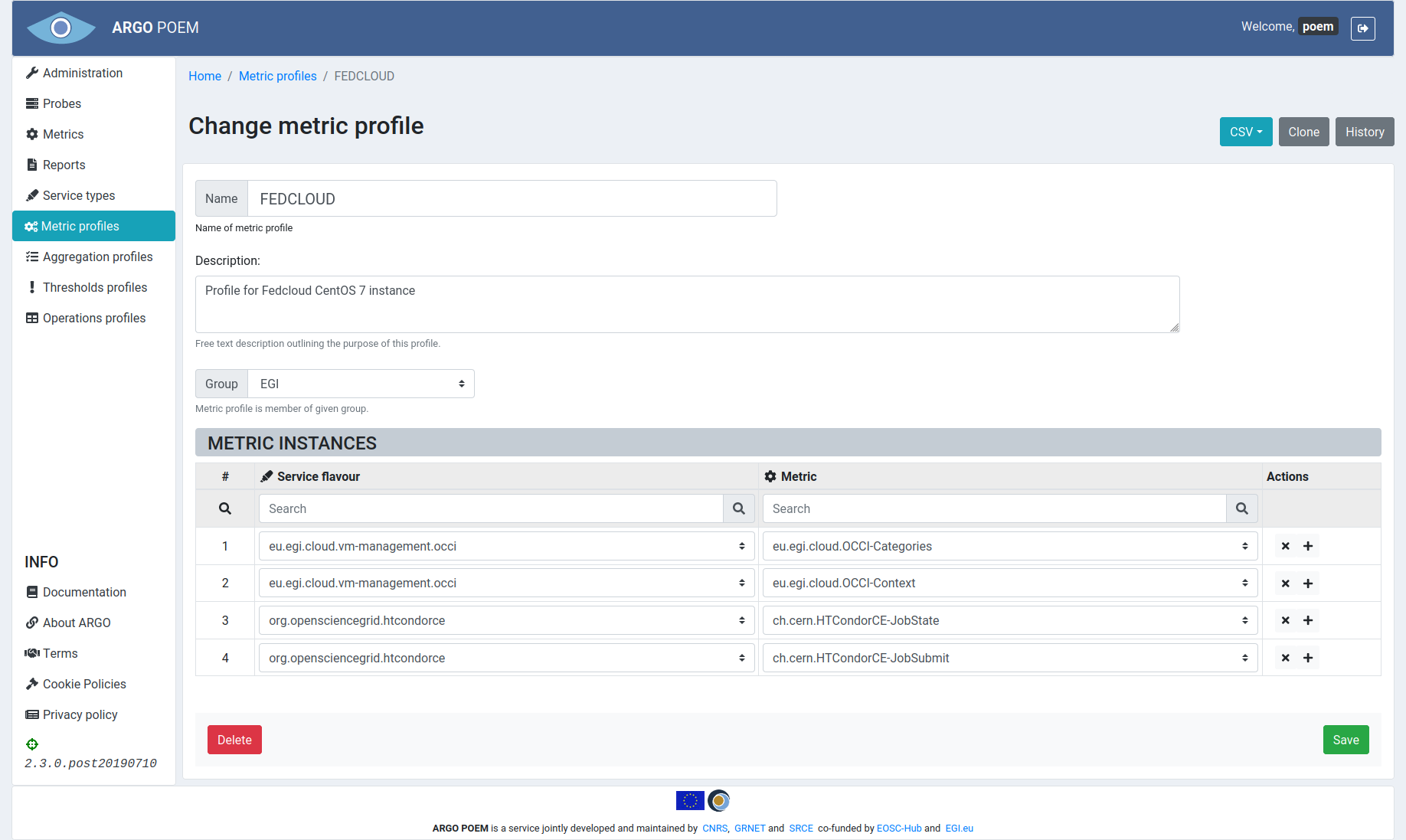Click the History button
Image resolution: width=1406 pixels, height=840 pixels.
(x=1365, y=132)
